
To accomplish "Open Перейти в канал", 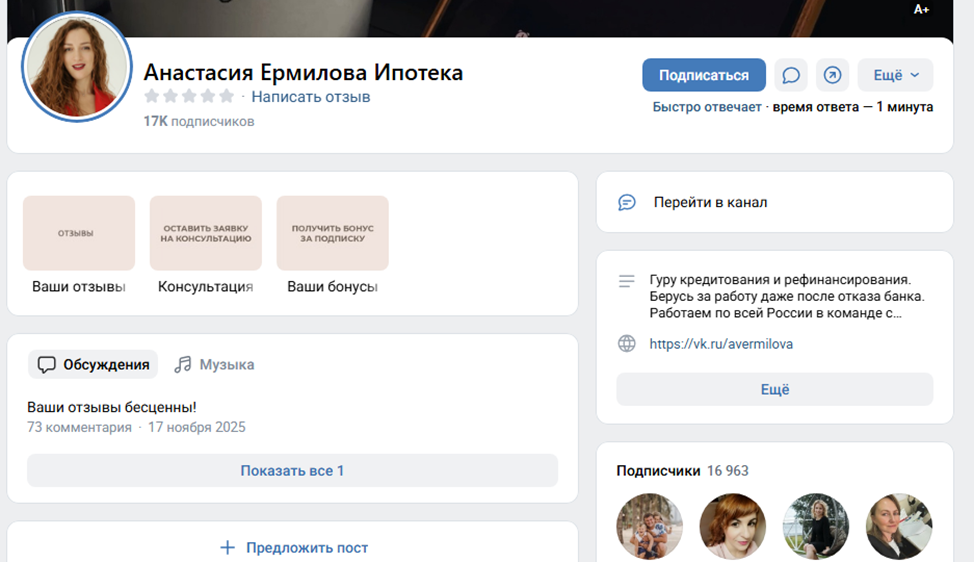I will coord(775,202).
